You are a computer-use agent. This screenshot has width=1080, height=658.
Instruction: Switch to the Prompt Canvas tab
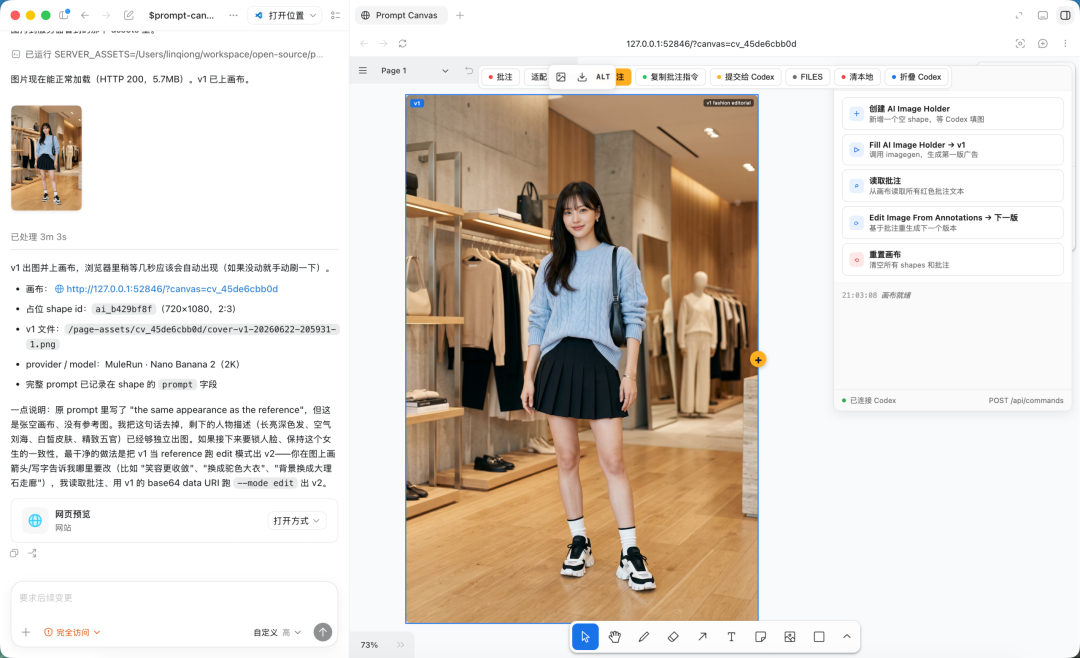[x=400, y=15]
